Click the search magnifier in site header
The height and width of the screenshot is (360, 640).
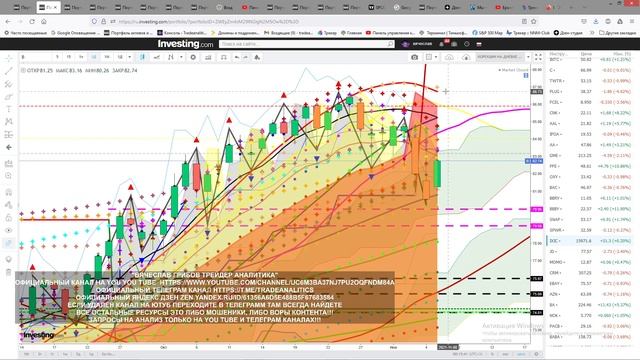tap(390, 44)
